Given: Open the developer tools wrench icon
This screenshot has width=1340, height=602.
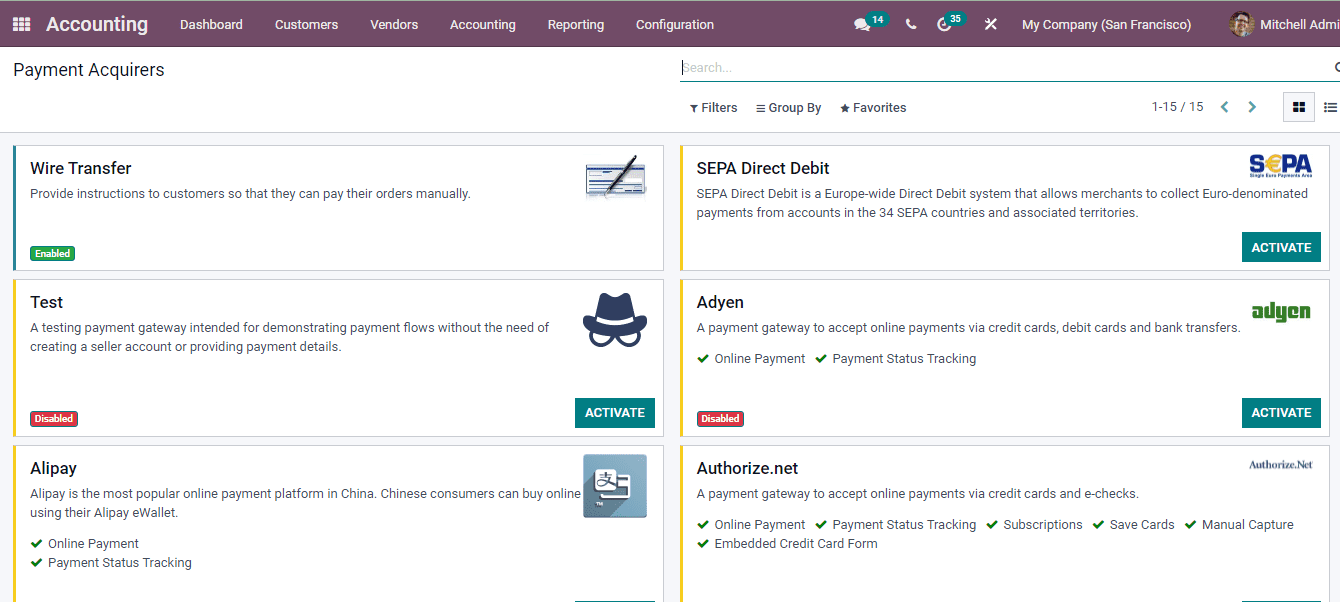Looking at the screenshot, I should (x=990, y=24).
